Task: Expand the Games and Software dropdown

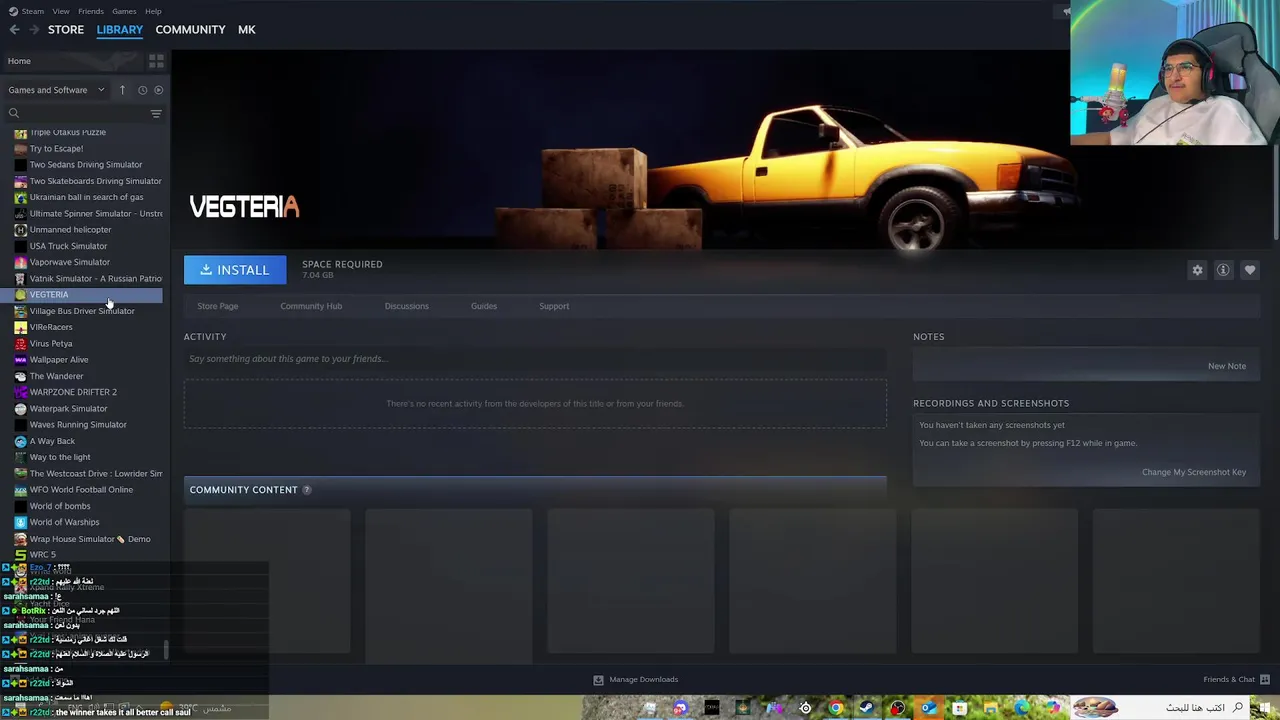Action: [57, 90]
